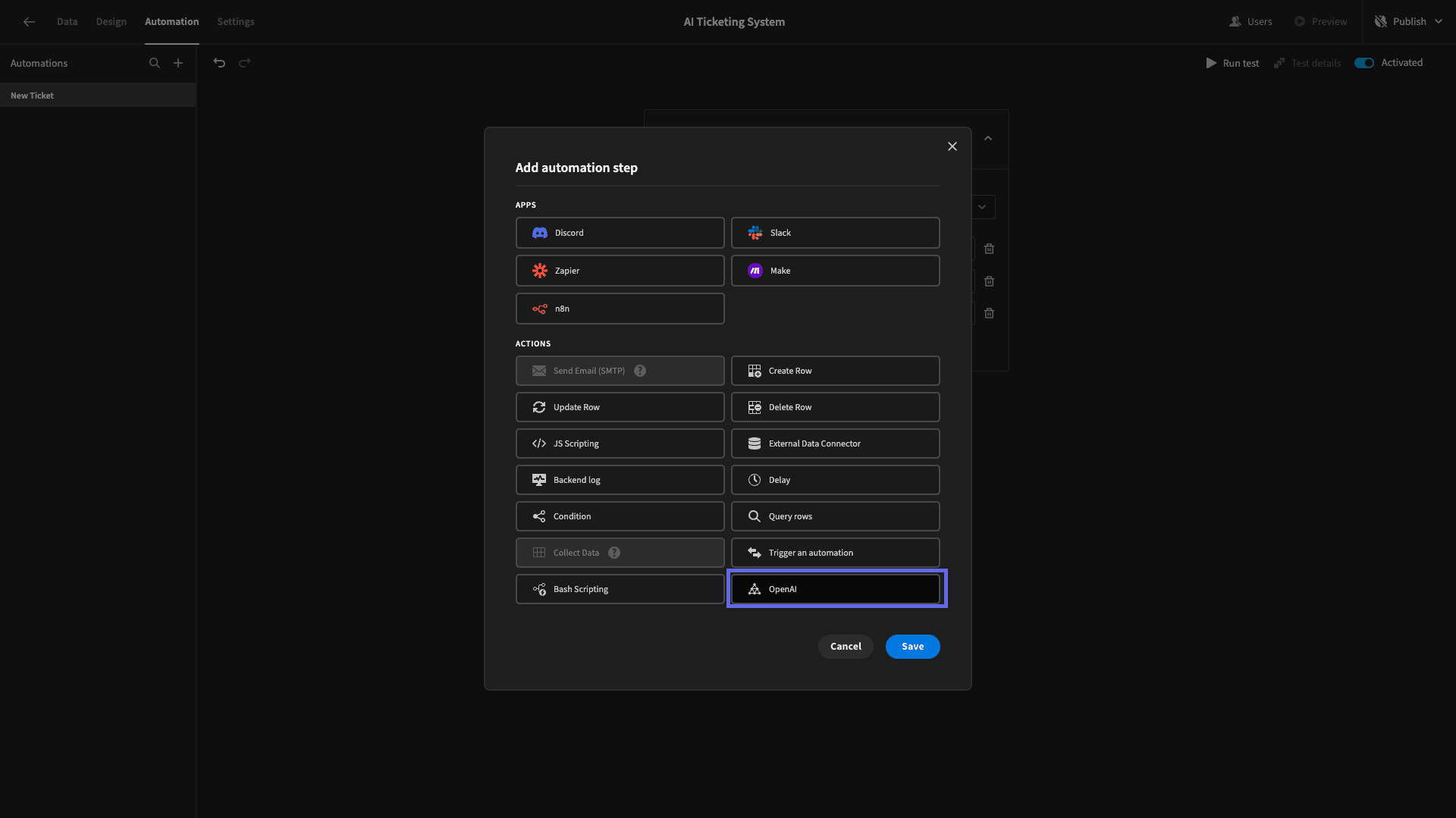The height and width of the screenshot is (818, 1456).
Task: Pick the Zapier integration step
Action: 620,271
